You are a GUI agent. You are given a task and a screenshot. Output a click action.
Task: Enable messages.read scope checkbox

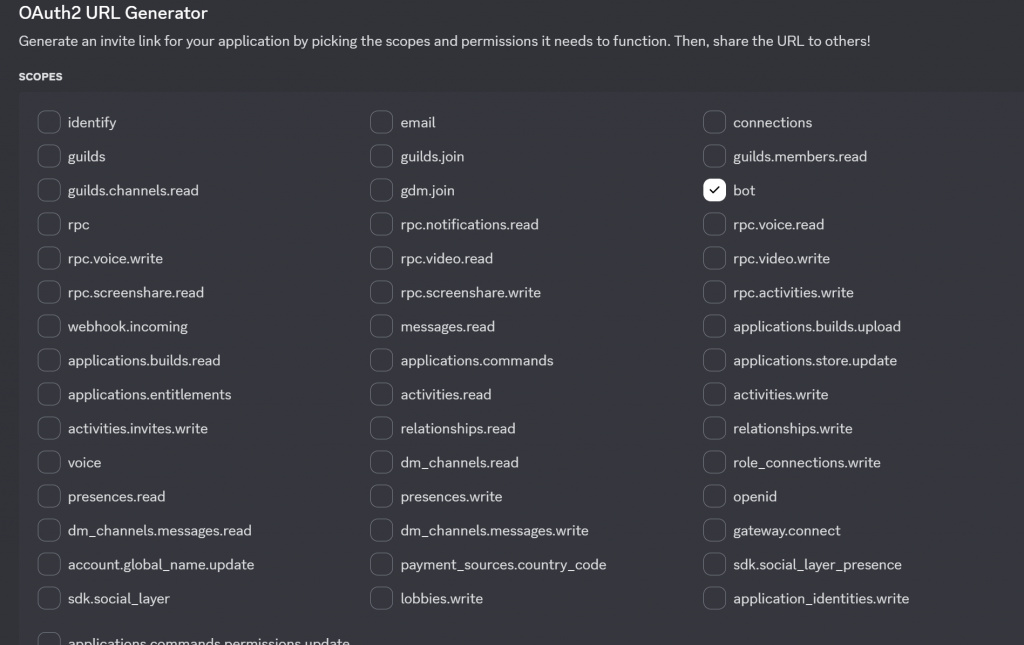coord(382,327)
